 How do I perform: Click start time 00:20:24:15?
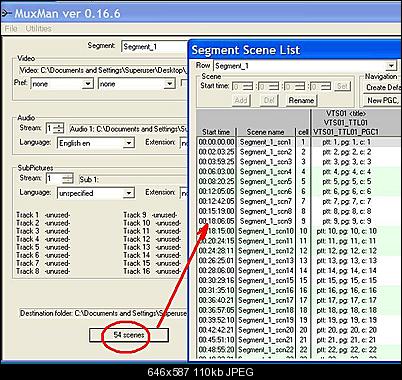[x=216, y=241]
